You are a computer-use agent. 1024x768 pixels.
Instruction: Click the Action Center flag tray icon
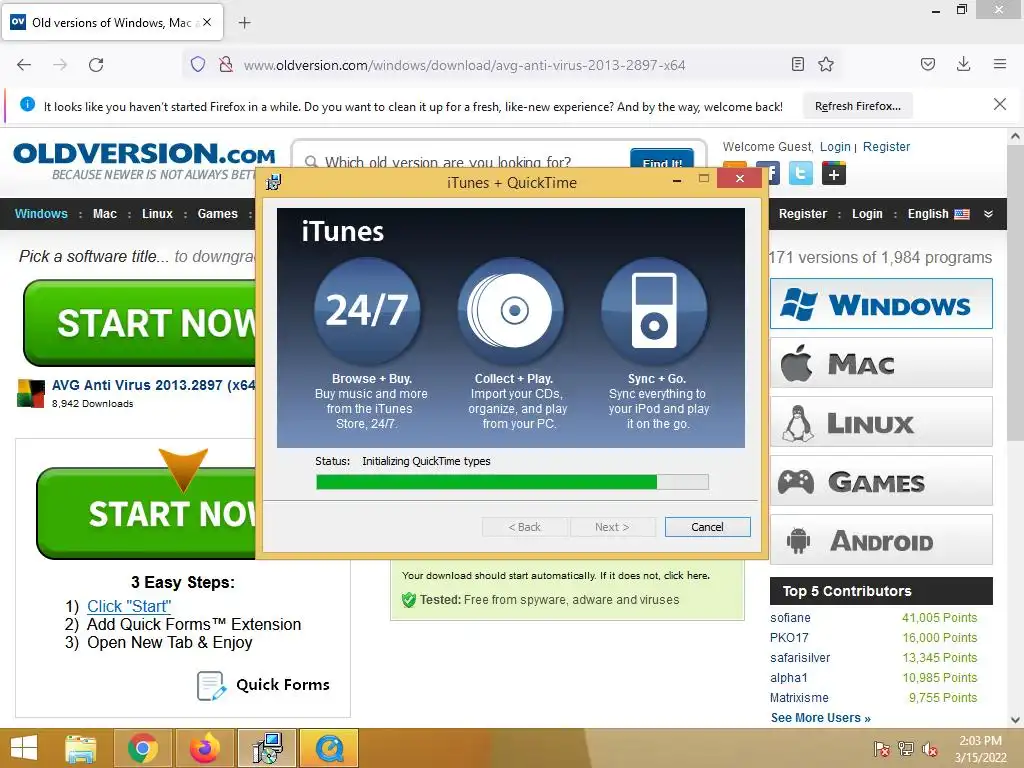tap(881, 749)
